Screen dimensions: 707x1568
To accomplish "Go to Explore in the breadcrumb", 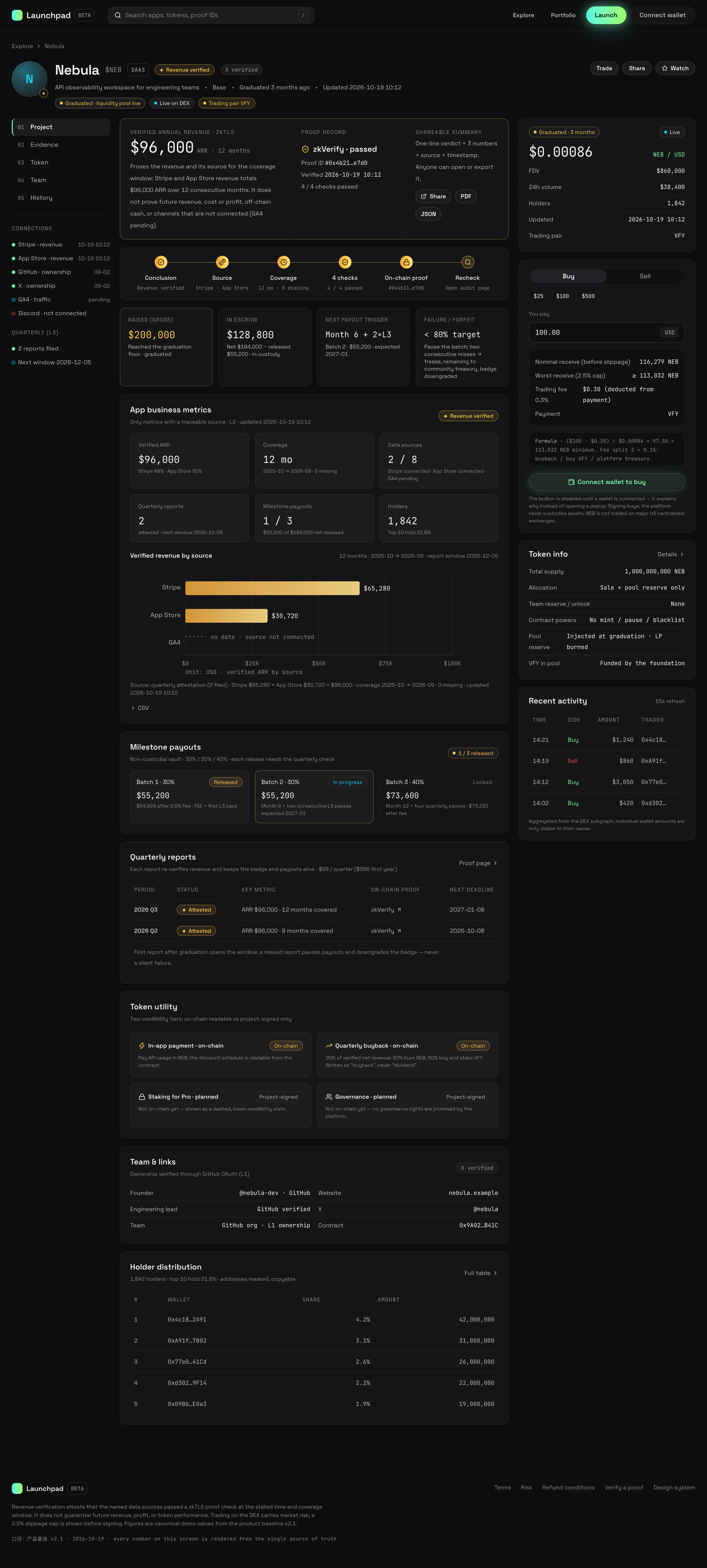I will coord(23,46).
